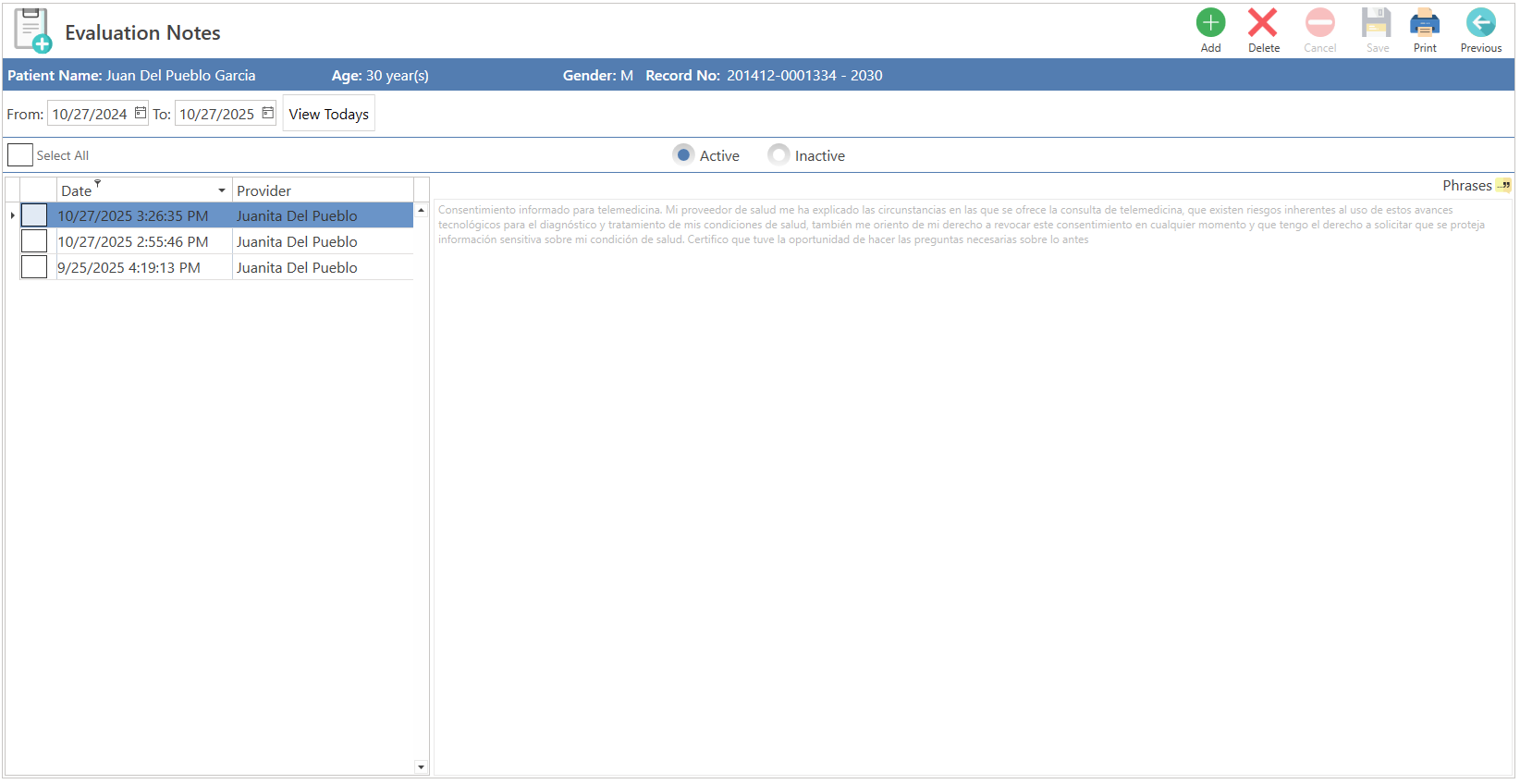
Task: Open the To date calendar picker
Action: tap(268, 113)
